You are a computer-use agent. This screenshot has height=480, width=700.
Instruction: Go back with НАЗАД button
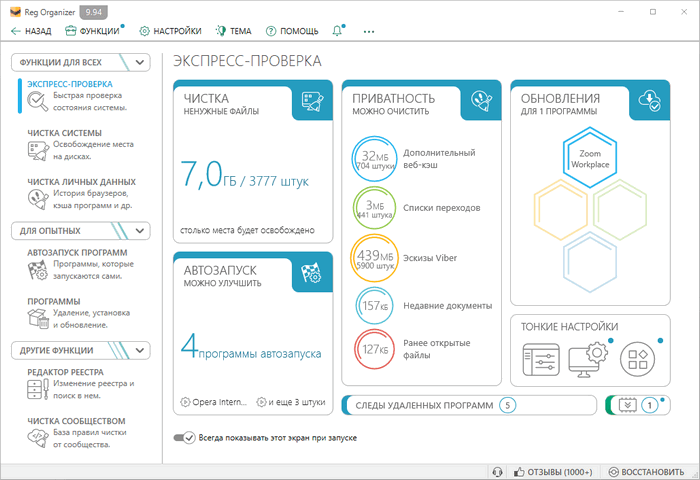[x=31, y=31]
